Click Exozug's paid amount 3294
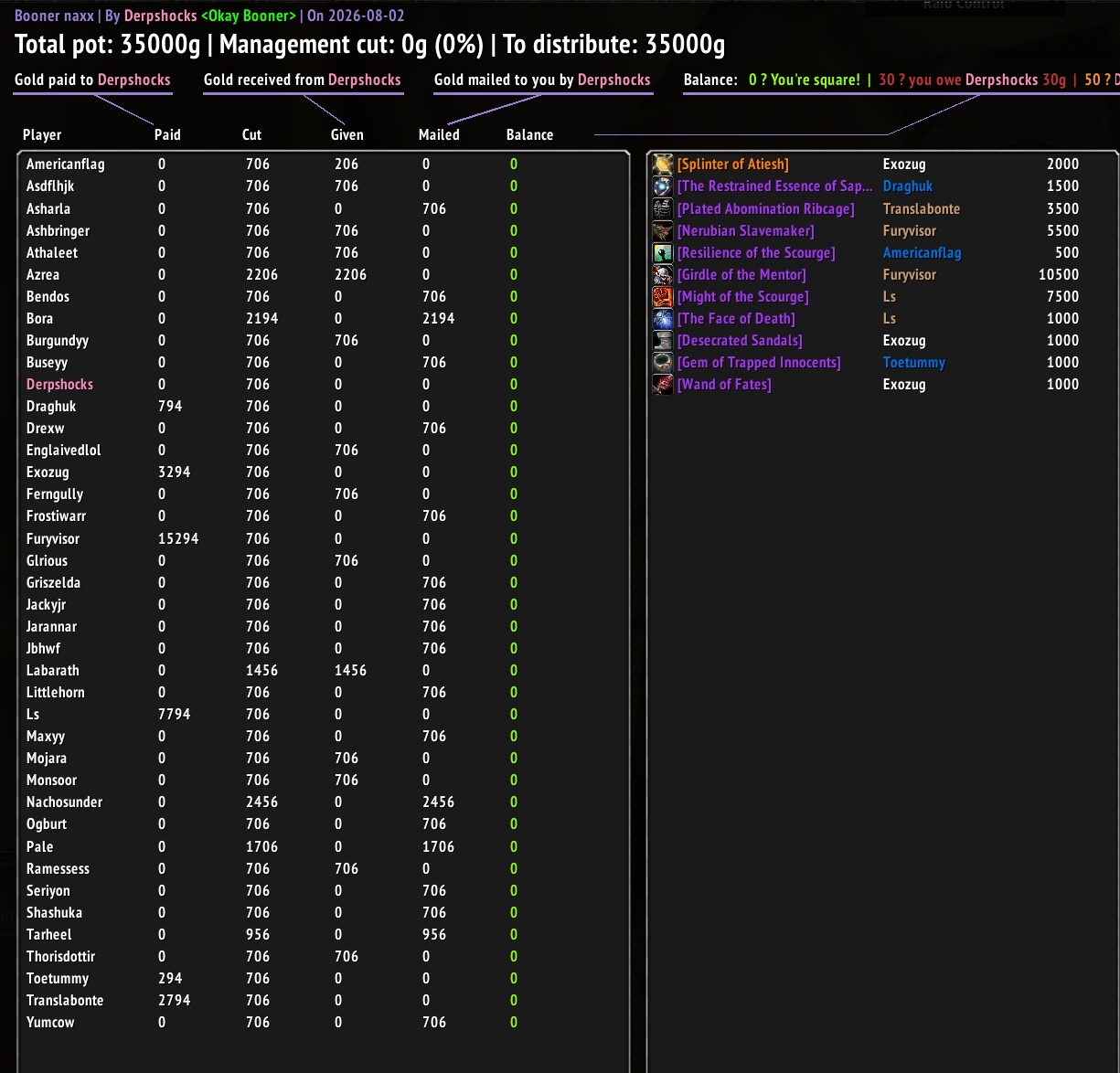 [174, 472]
